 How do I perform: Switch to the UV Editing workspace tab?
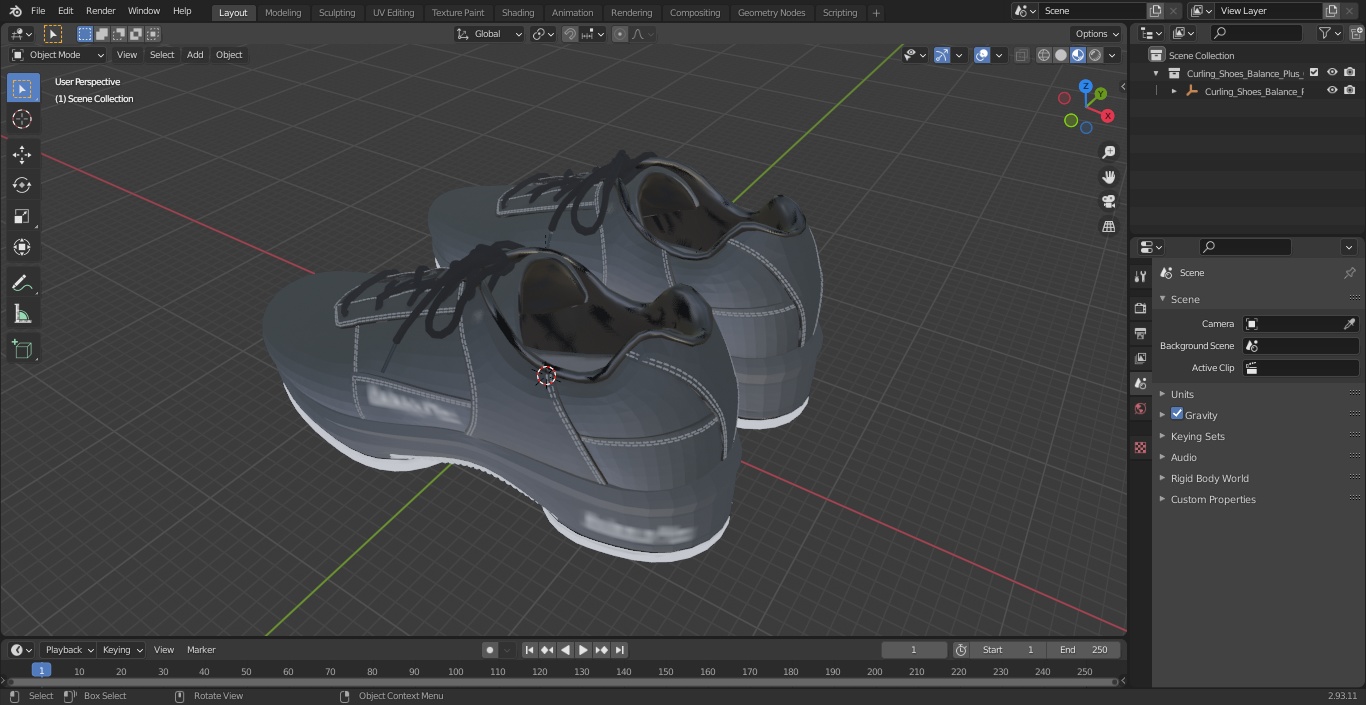click(x=393, y=12)
